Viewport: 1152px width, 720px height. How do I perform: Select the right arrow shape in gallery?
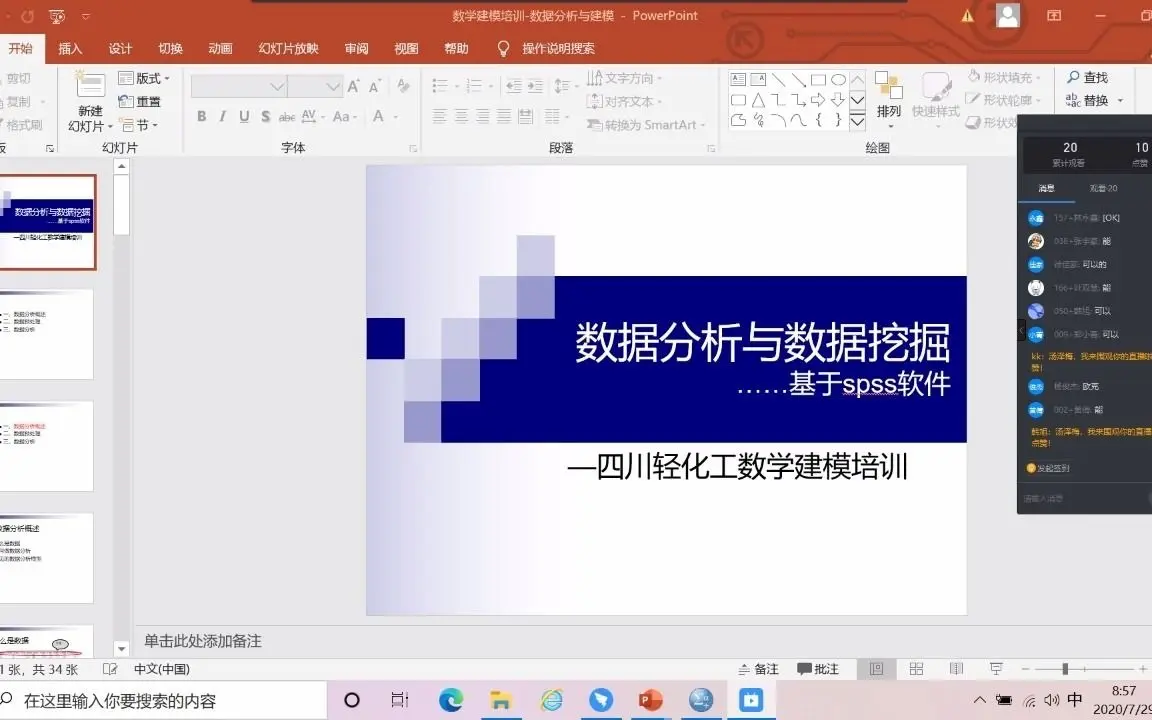coord(818,100)
